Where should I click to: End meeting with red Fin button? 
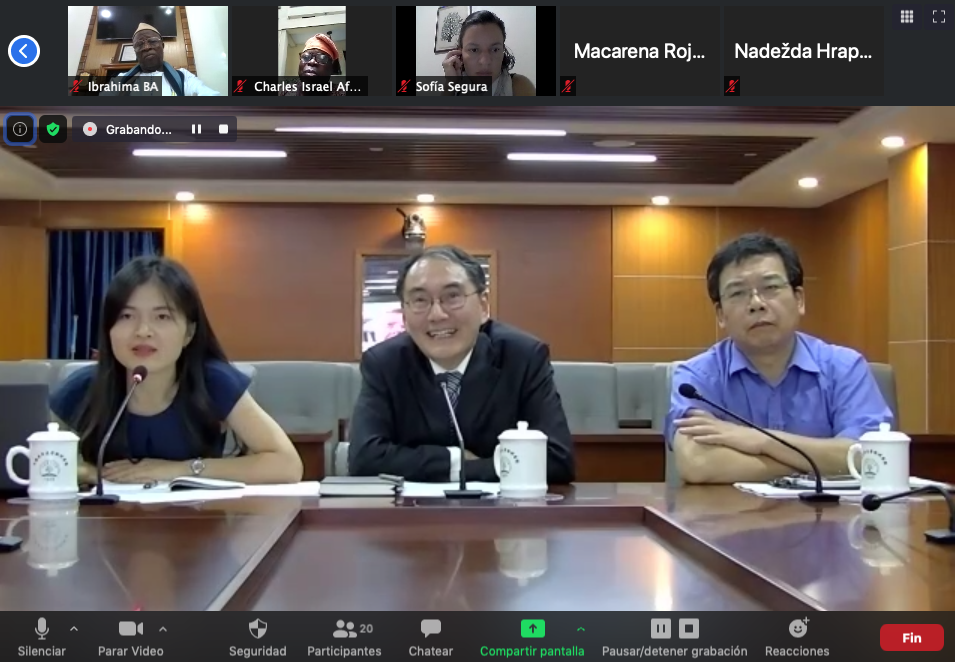coord(912,638)
